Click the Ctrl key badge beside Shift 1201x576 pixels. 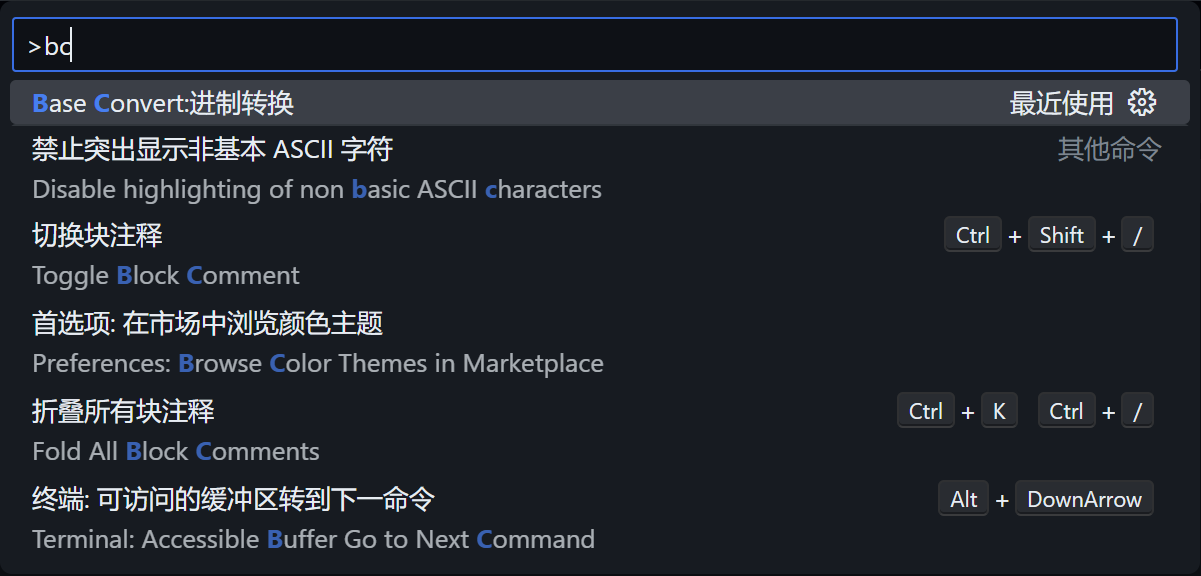coord(973,235)
